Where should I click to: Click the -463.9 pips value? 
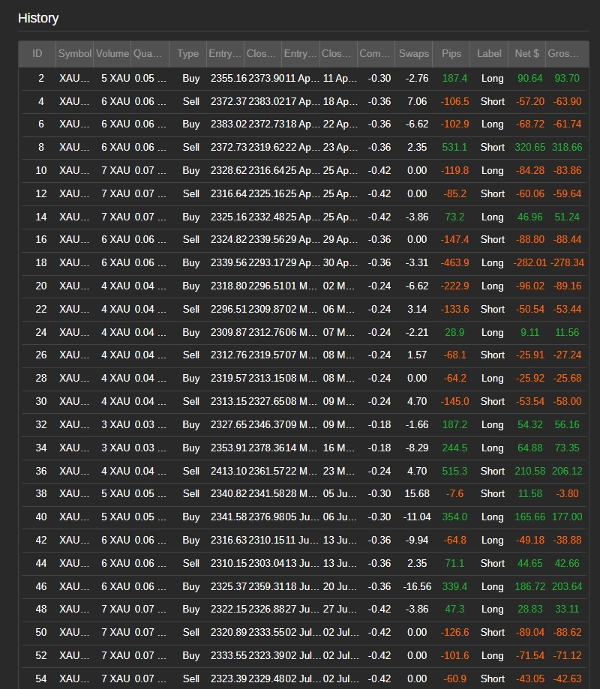pos(452,263)
